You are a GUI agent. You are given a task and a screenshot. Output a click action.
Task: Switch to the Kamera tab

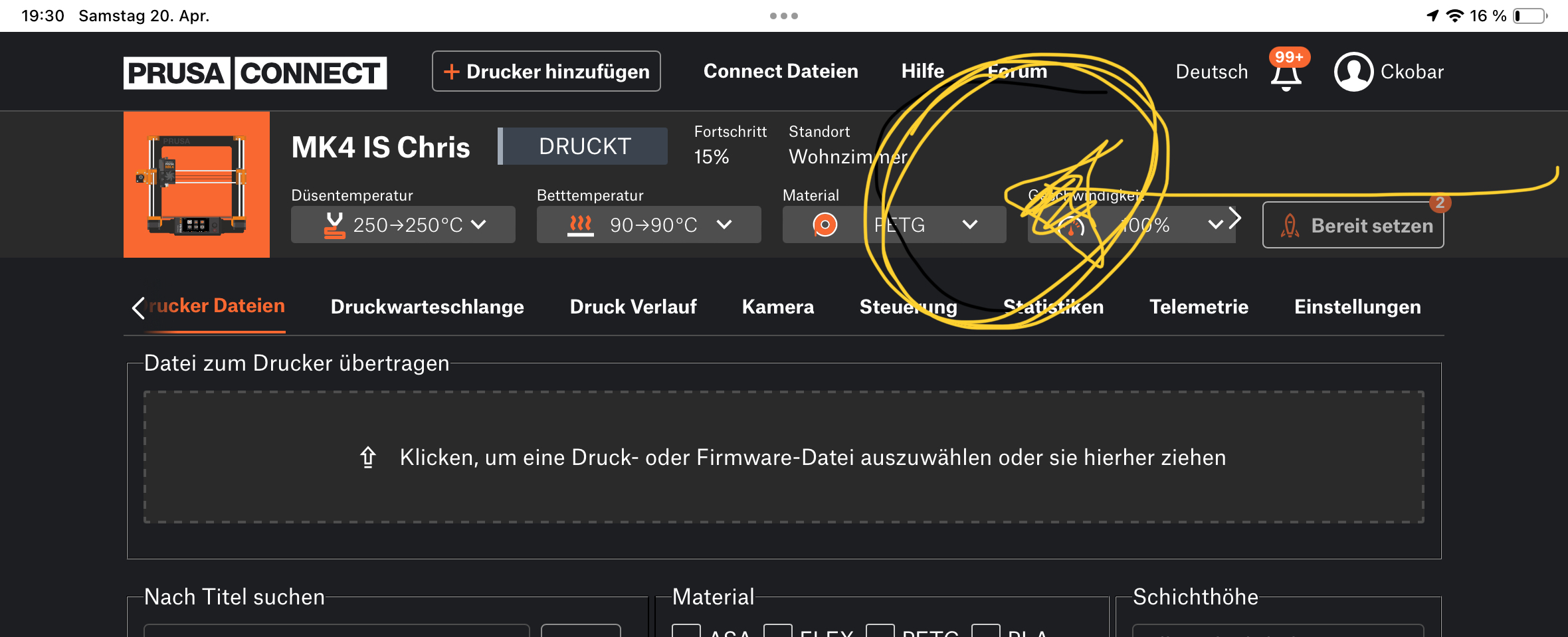tap(778, 307)
